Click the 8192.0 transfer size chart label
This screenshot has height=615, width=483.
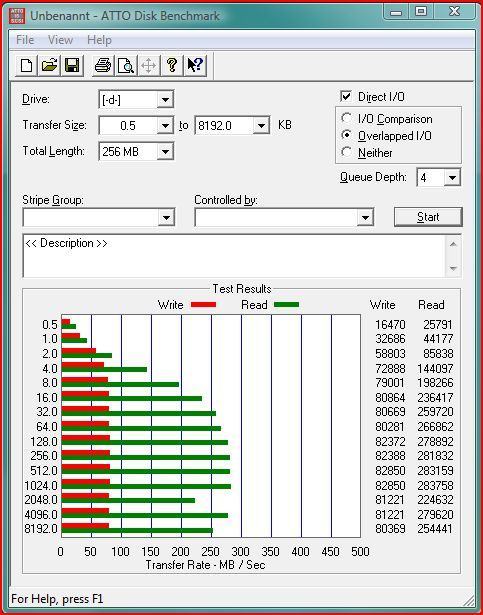(41, 529)
